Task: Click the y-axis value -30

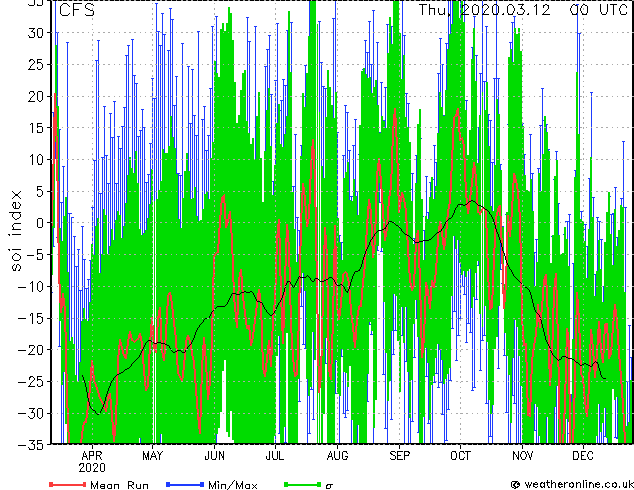Action: [x=31, y=413]
